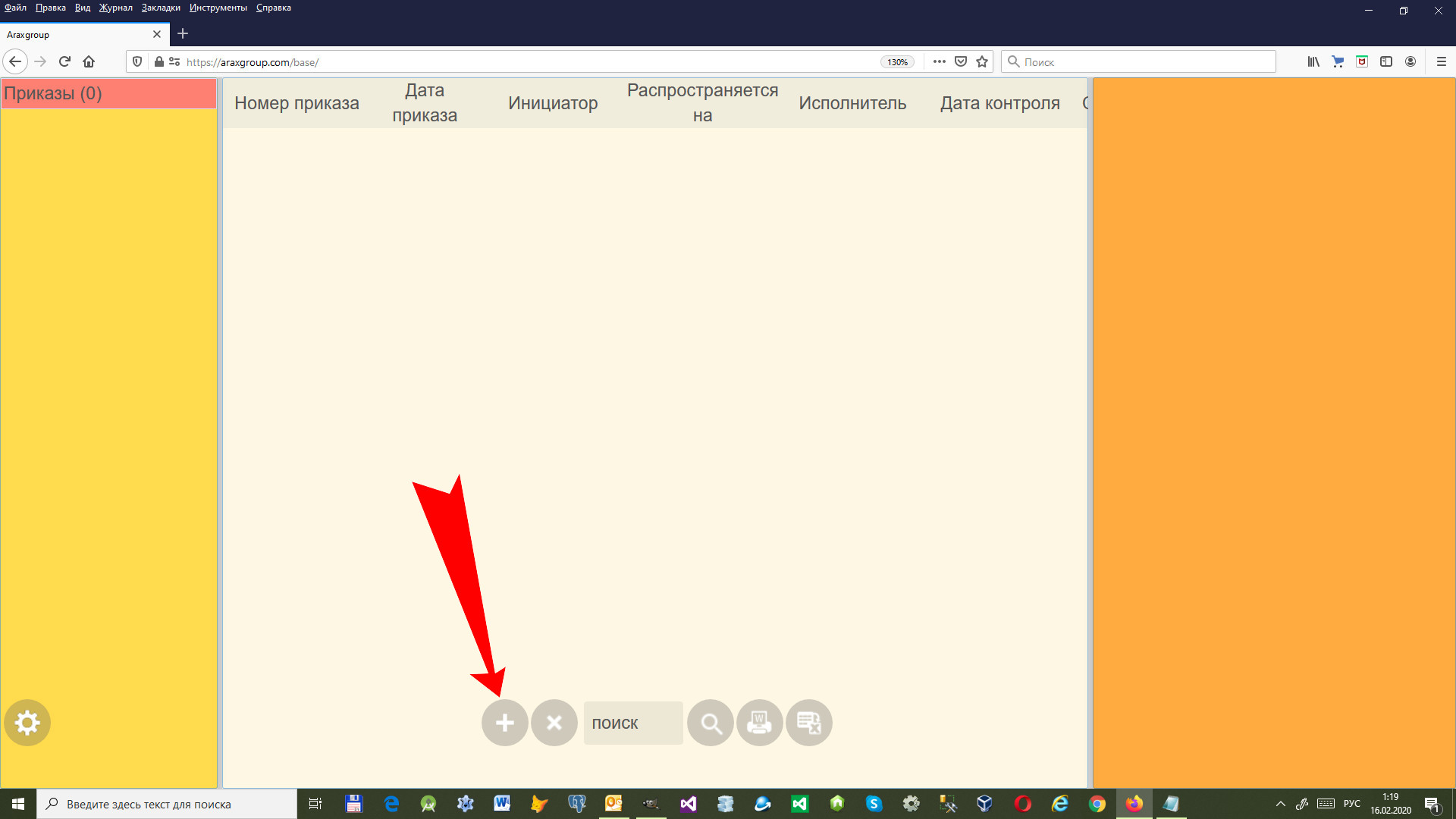Show hidden system tray icons
The height and width of the screenshot is (819, 1456).
pos(1280,804)
